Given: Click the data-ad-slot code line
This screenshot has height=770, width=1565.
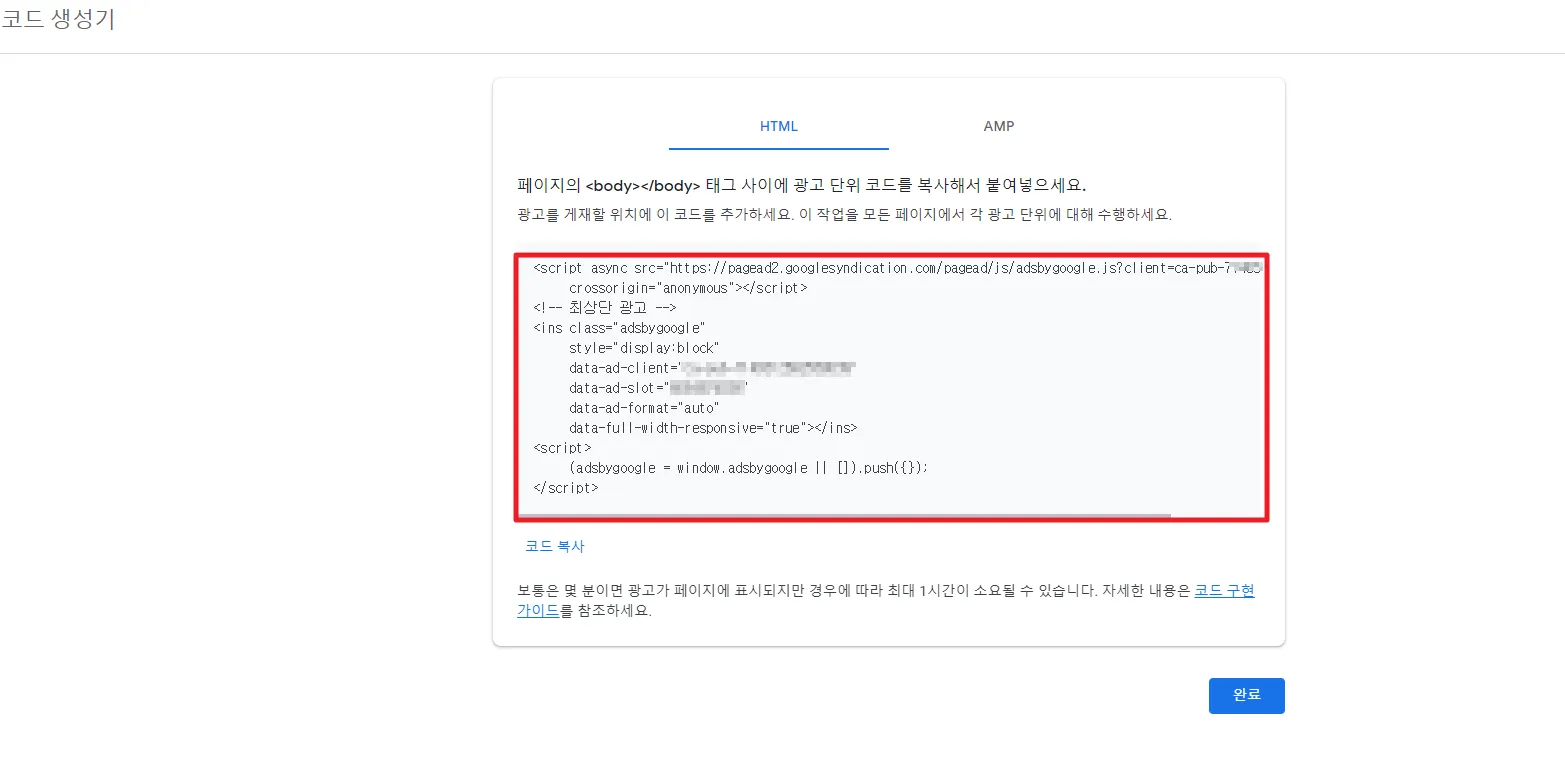Looking at the screenshot, I should [658, 388].
